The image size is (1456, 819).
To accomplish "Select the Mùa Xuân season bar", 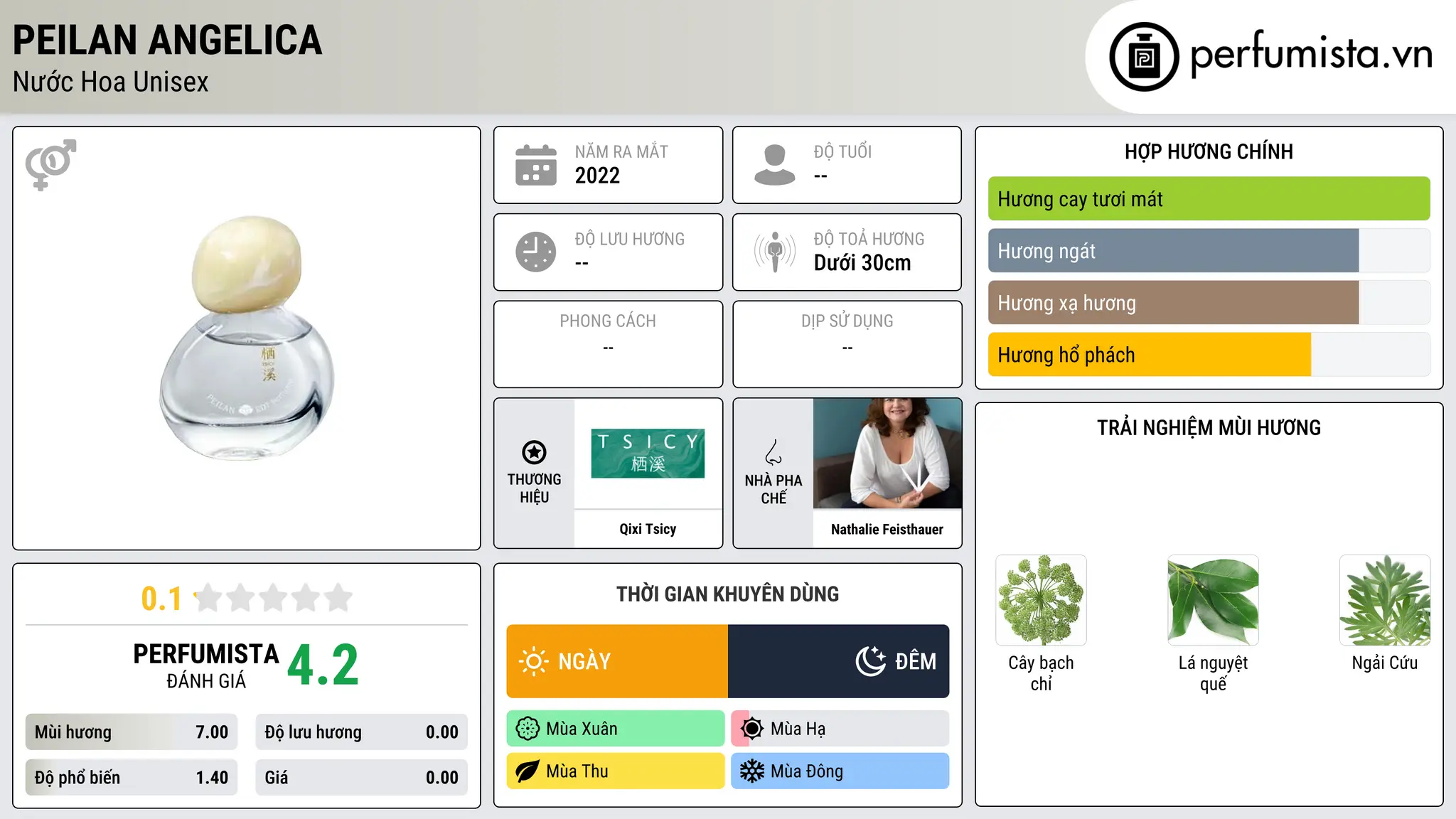I will pyautogui.click(x=616, y=729).
